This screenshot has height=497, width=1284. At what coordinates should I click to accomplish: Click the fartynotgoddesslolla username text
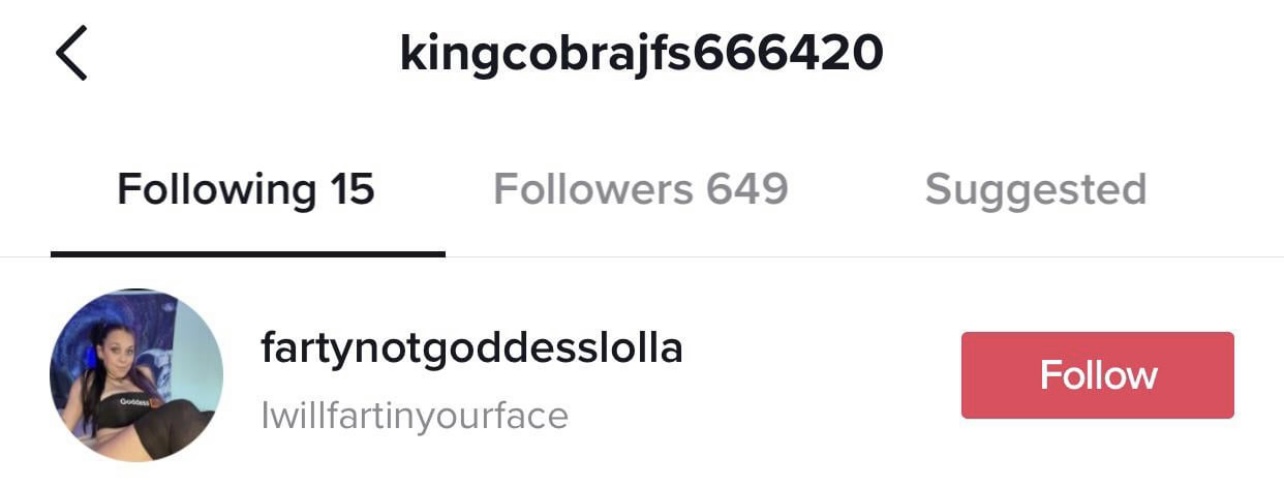click(471, 349)
